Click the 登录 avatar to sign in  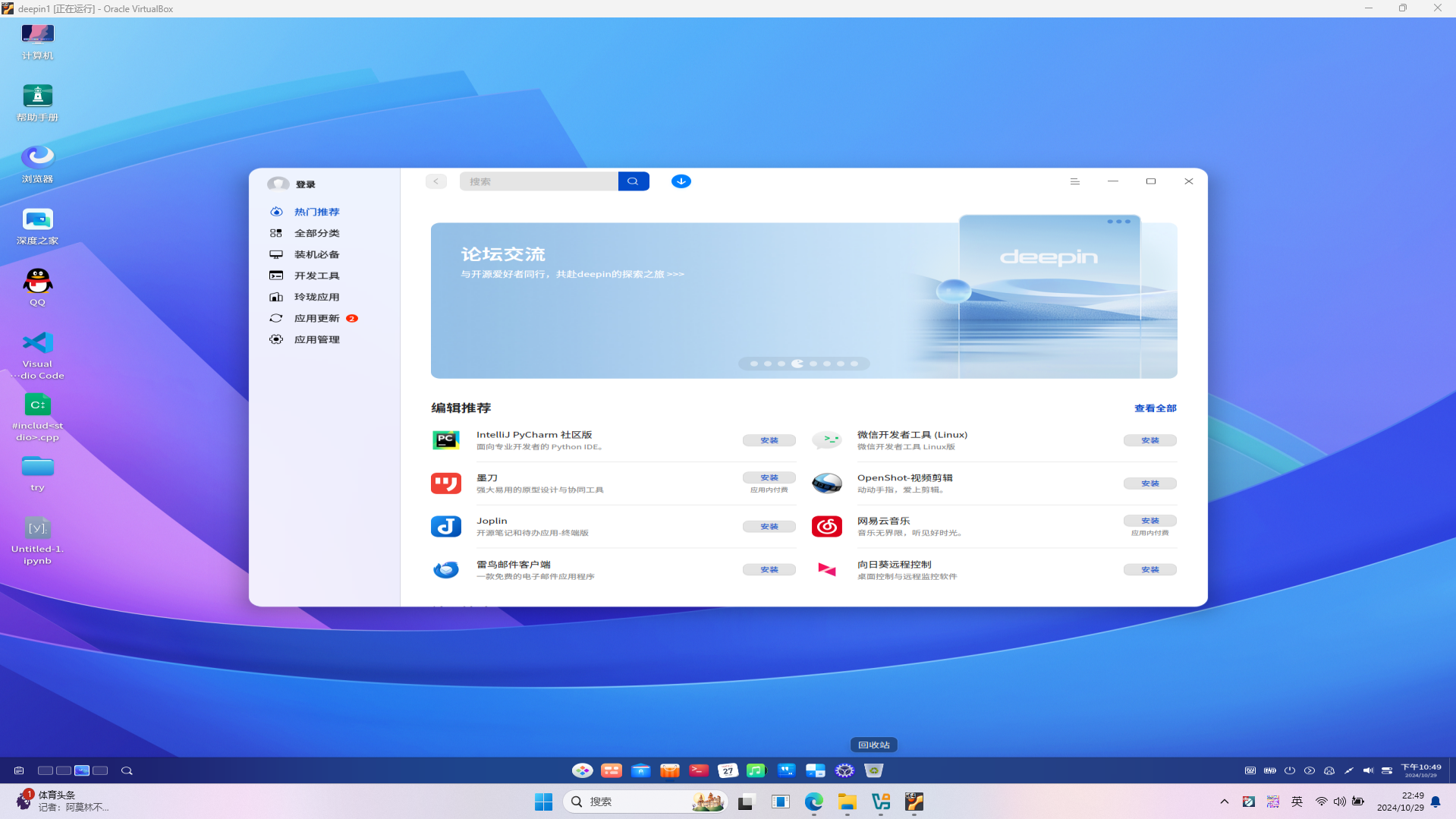(278, 184)
